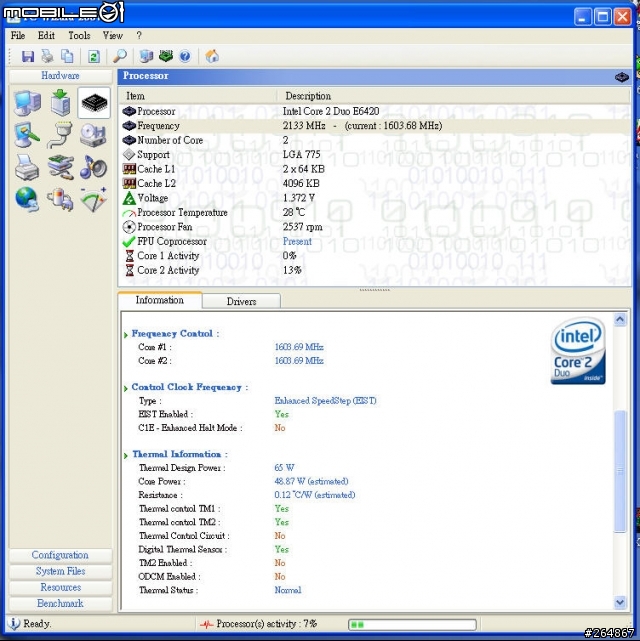Switch to the Drivers tab
Screen dimensions: 640x641
click(242, 301)
